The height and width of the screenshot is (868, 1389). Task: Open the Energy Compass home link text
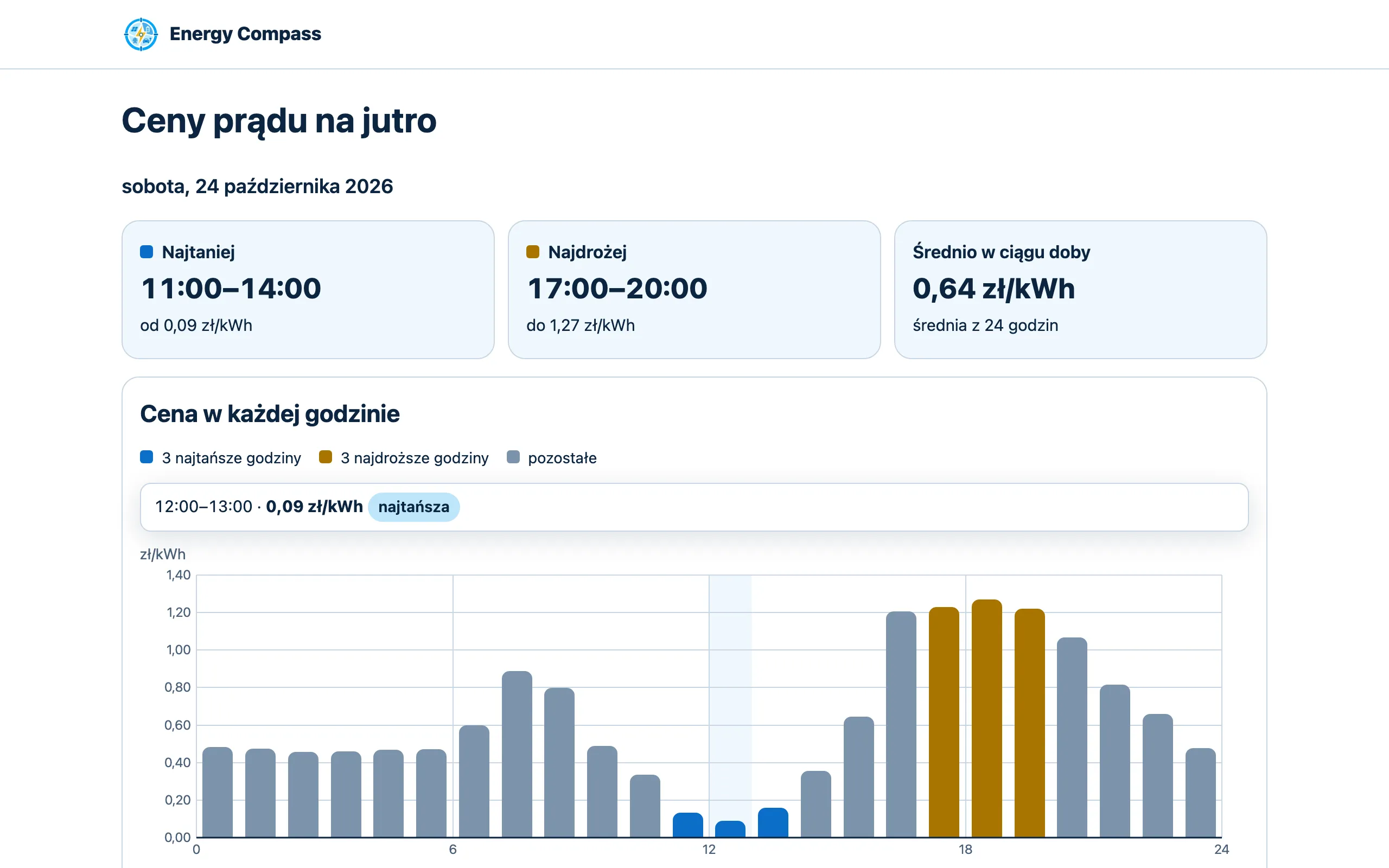(x=245, y=34)
